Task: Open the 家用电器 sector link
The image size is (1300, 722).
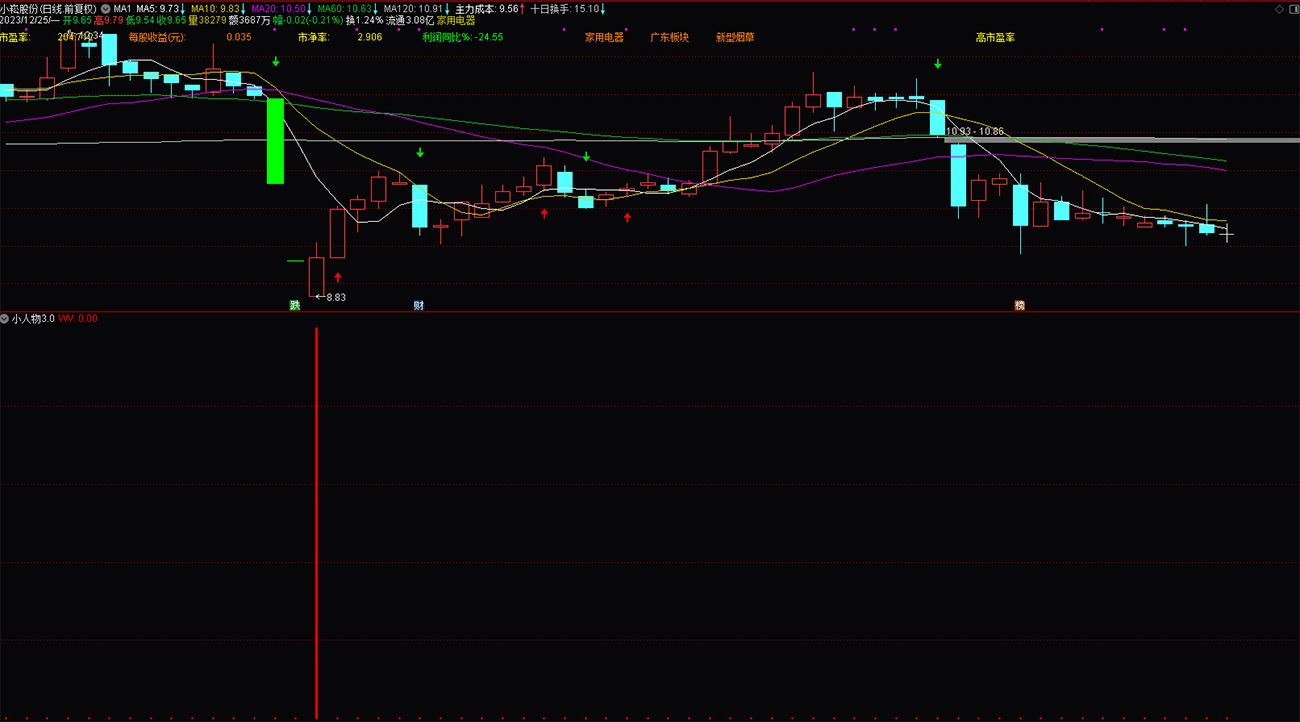Action: tap(604, 37)
